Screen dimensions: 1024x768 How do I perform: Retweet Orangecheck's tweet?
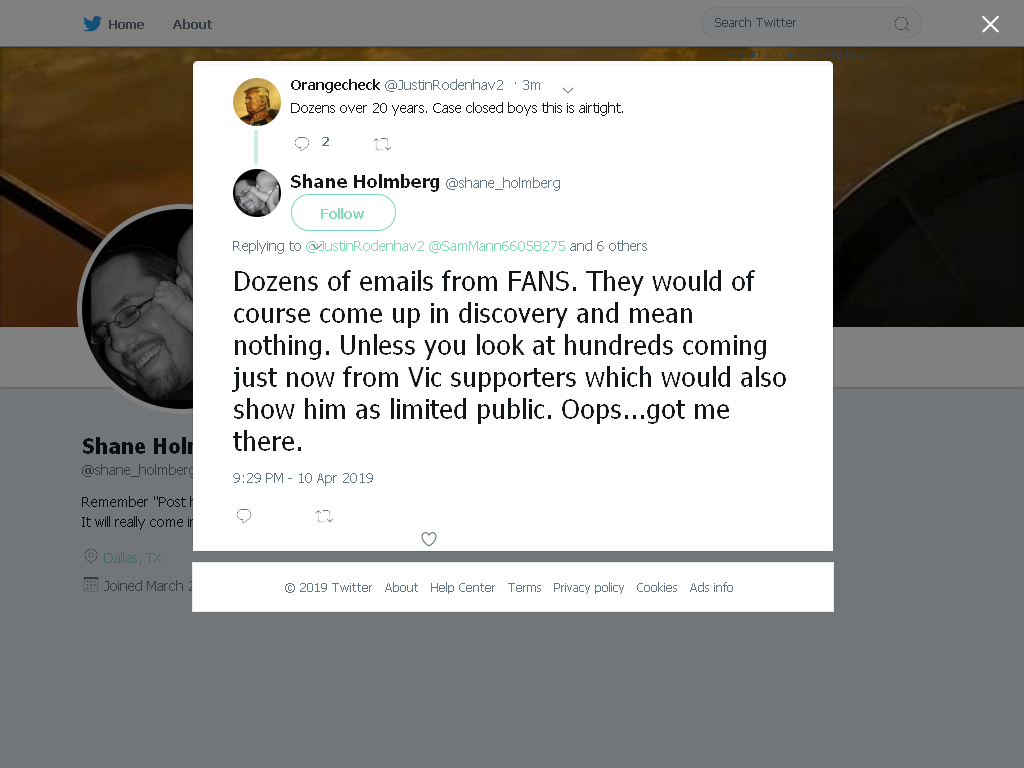(x=382, y=144)
